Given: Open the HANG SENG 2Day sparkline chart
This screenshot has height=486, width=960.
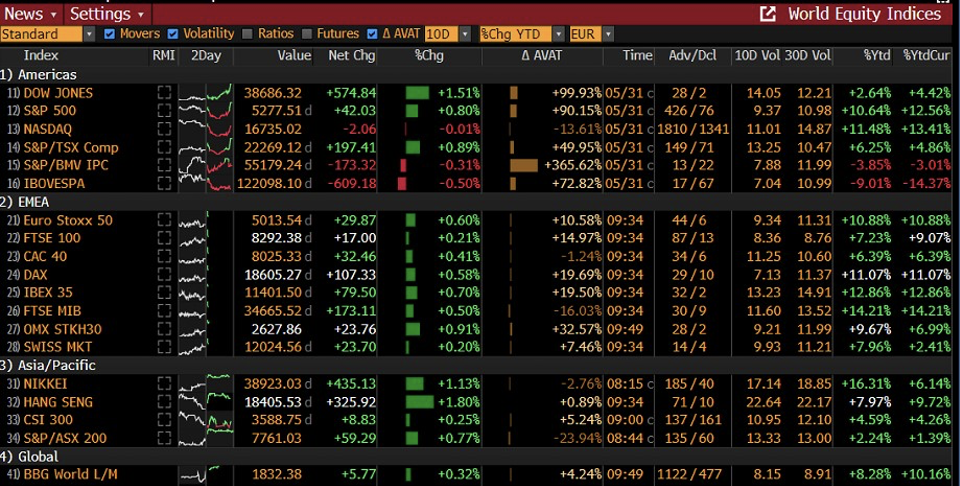Looking at the screenshot, I should (x=205, y=402).
